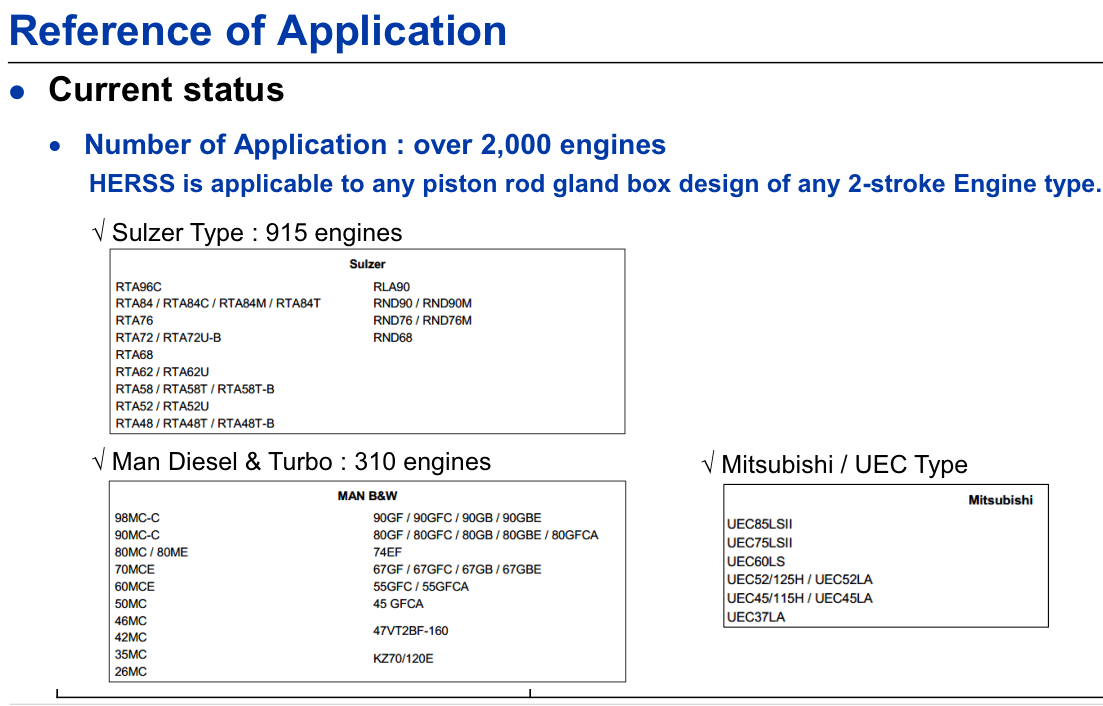
Task: Select '55GFC / 55GFCA' row
Action: point(421,586)
